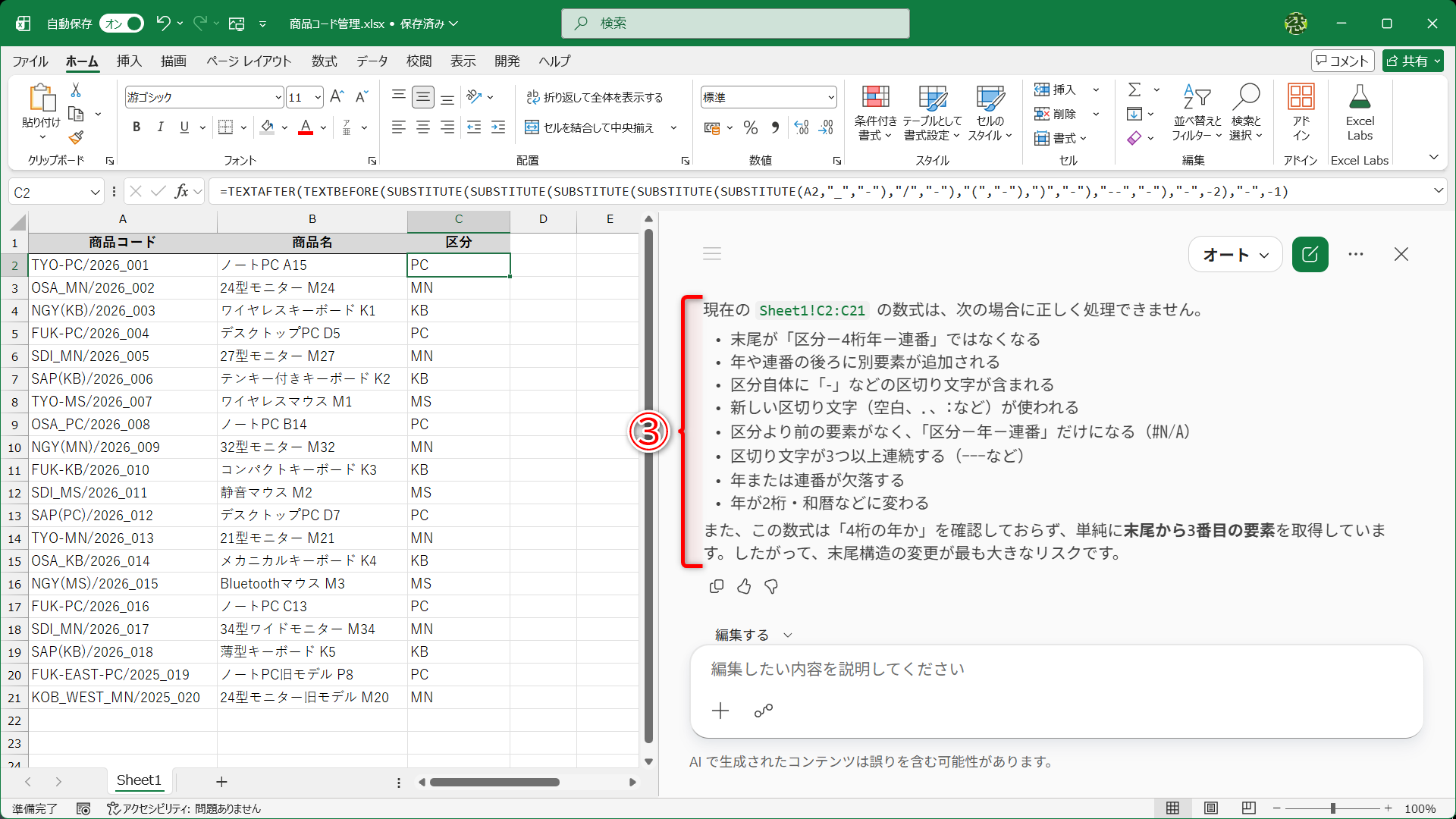Apply fill color bucket

(x=267, y=127)
